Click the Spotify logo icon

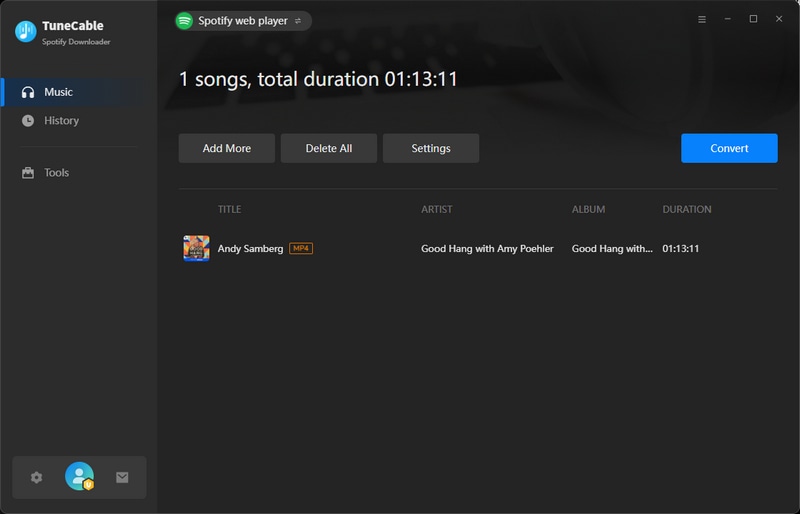click(184, 21)
